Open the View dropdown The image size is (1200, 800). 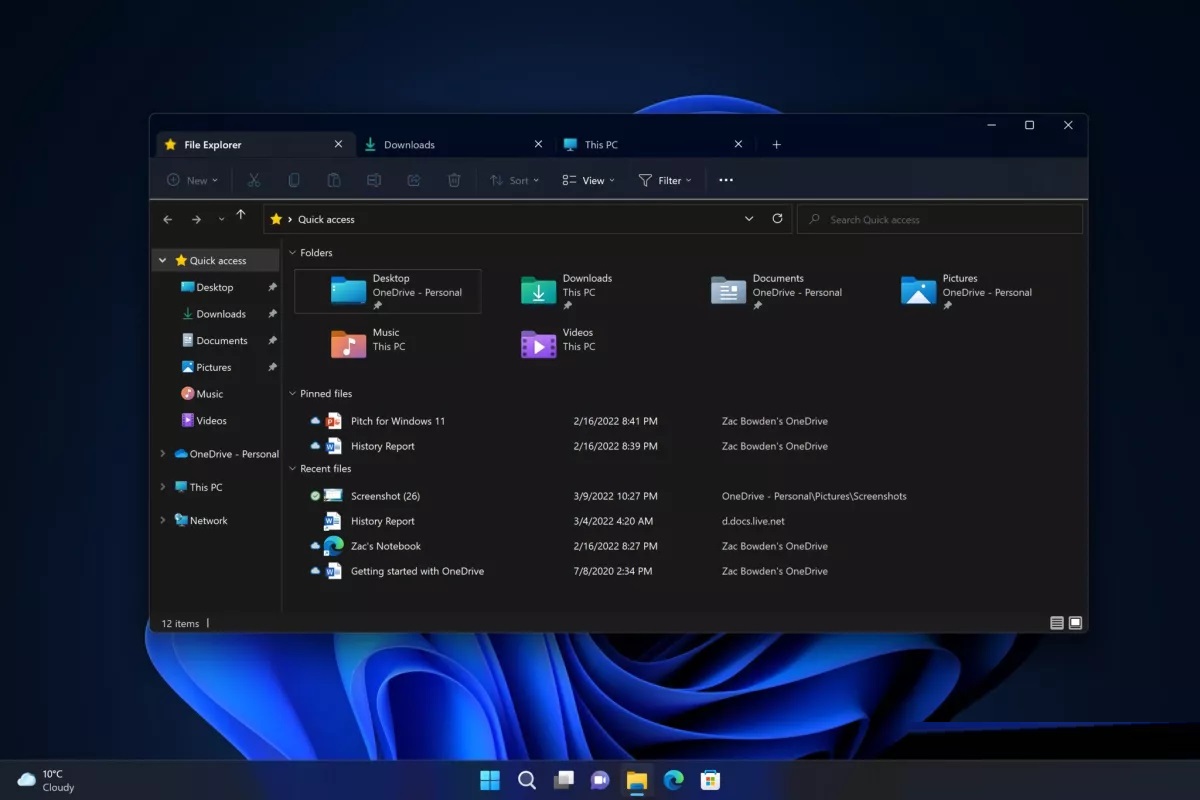point(589,180)
